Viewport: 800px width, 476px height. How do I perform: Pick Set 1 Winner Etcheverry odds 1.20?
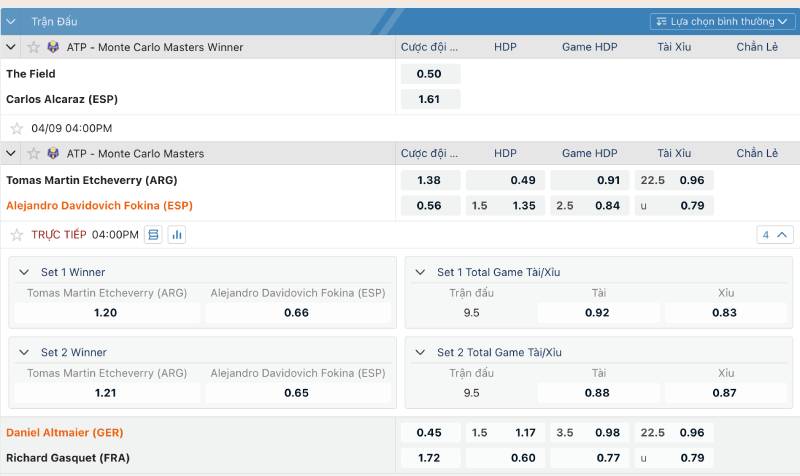point(106,313)
